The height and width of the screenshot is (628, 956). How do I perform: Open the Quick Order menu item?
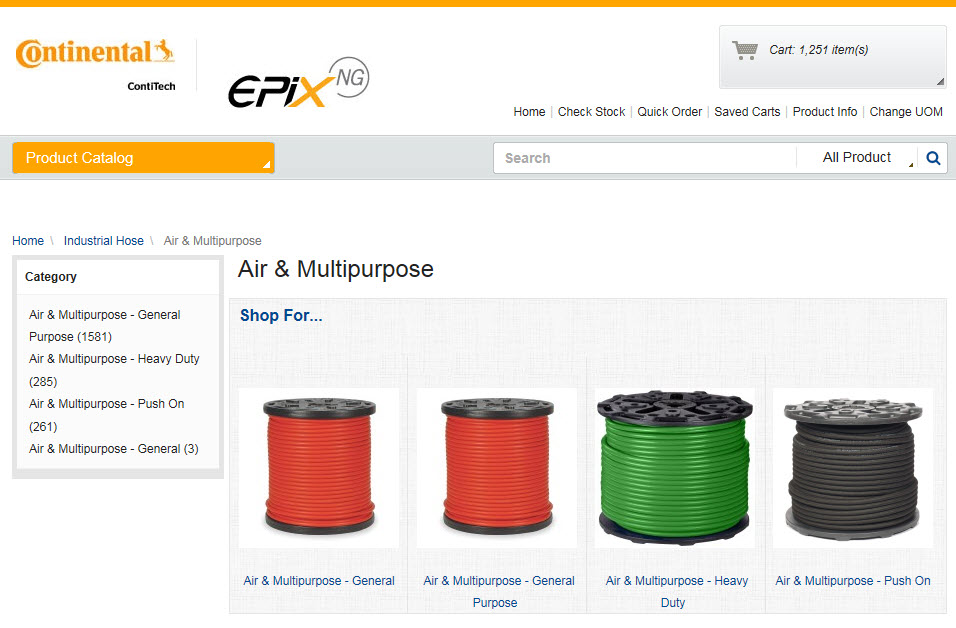click(x=669, y=112)
